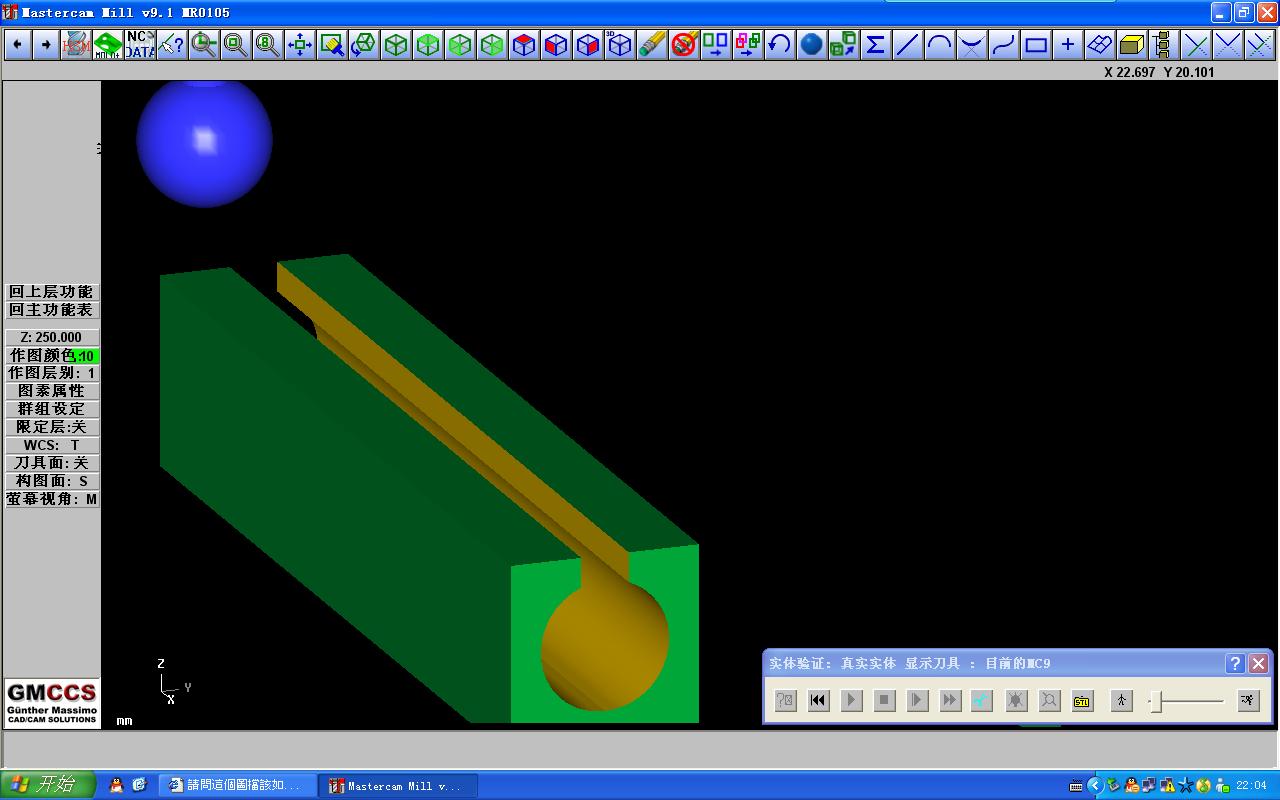Click the fit-to-screen arrows icon
The image size is (1280, 800).
coord(300,44)
